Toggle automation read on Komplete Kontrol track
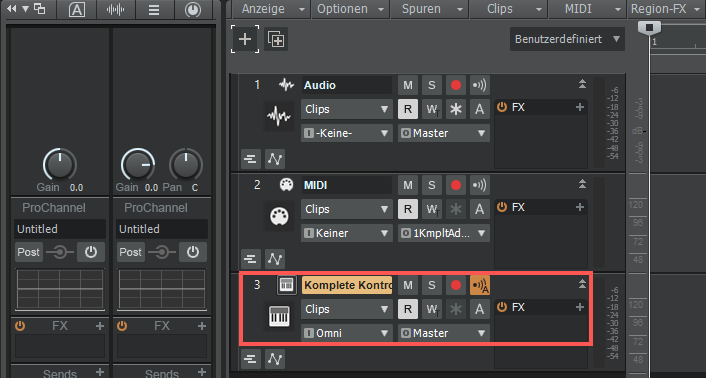This screenshot has height=378, width=706. 407,309
